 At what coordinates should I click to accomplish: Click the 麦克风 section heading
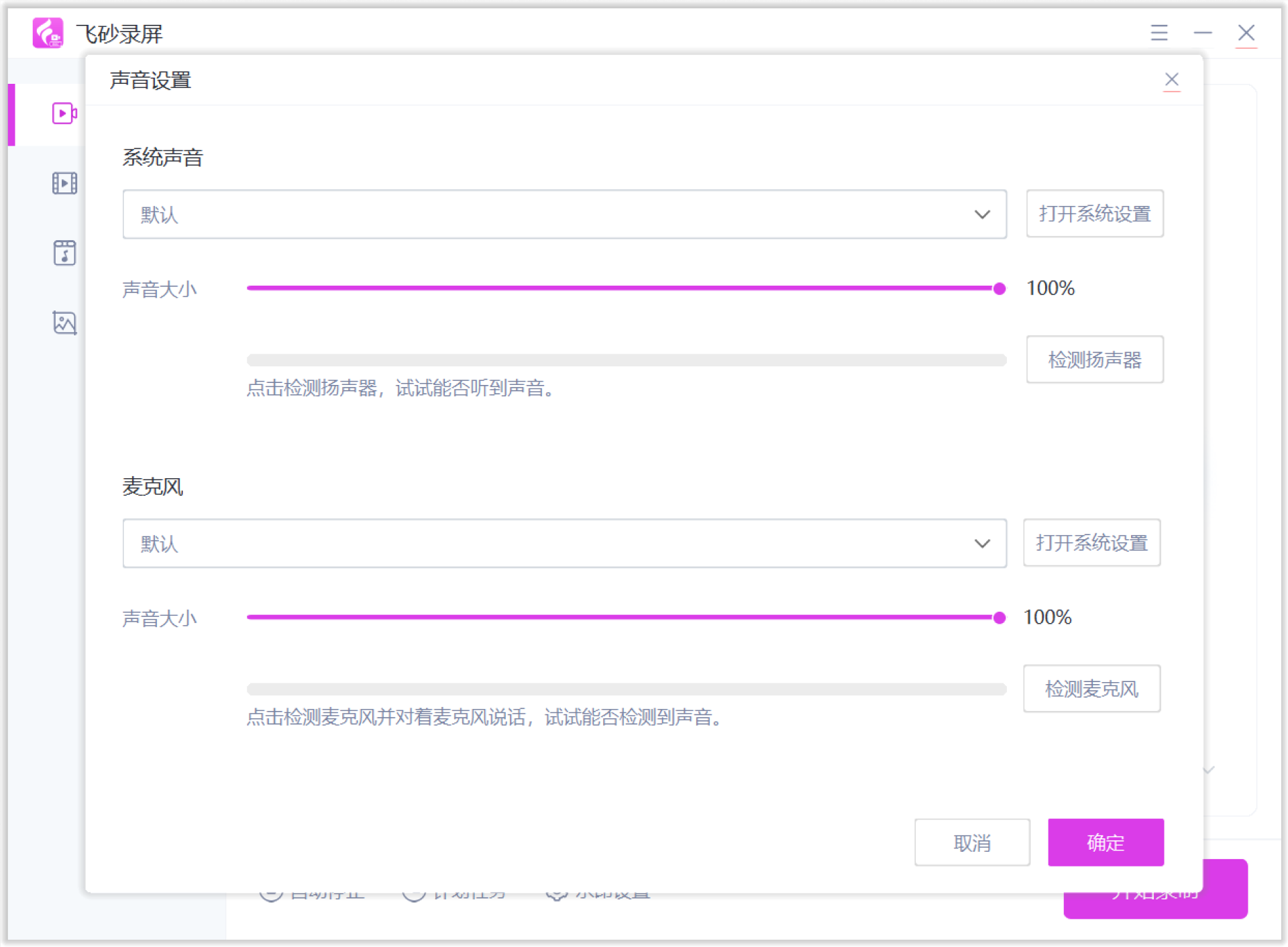152,487
